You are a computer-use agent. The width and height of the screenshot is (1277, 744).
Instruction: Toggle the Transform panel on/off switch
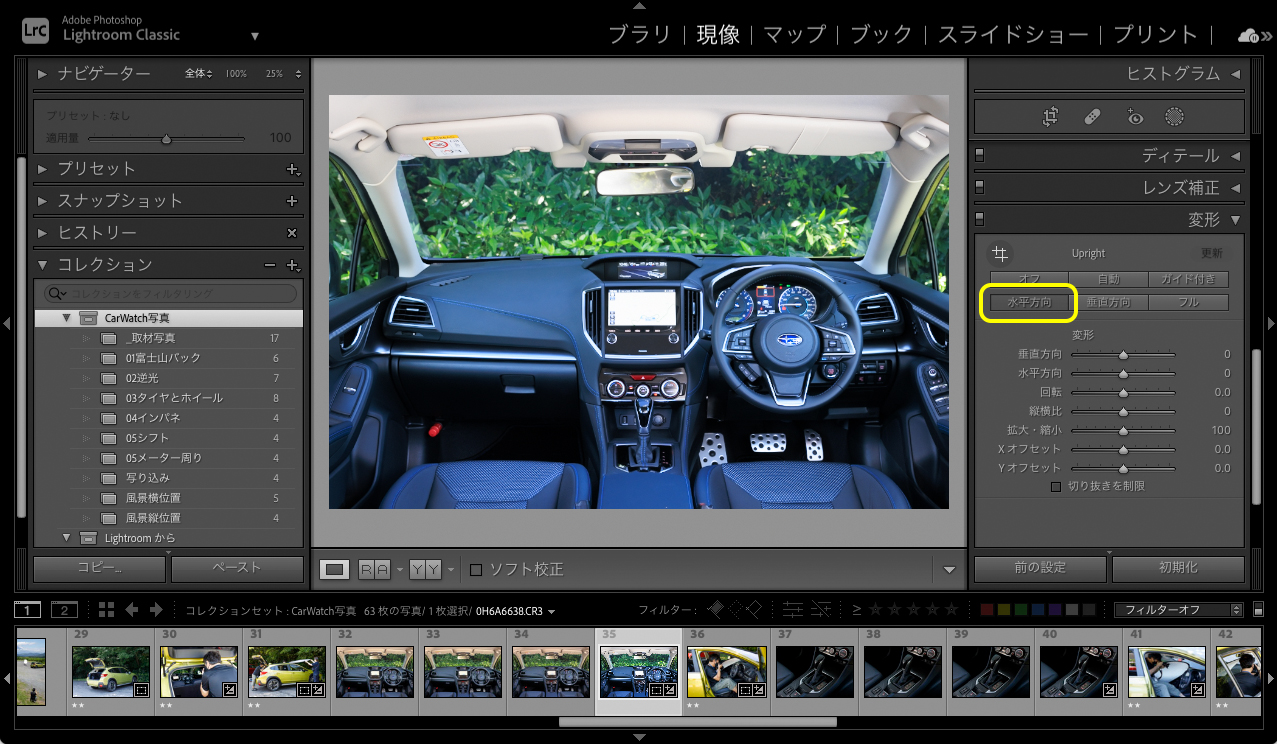980,219
